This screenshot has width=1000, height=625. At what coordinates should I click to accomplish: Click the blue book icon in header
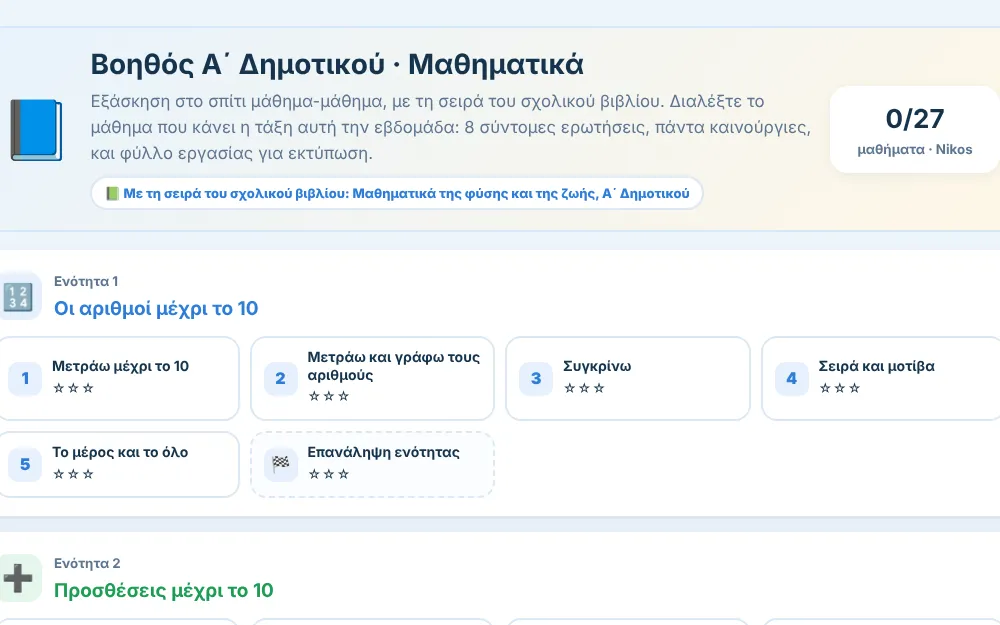tap(36, 130)
